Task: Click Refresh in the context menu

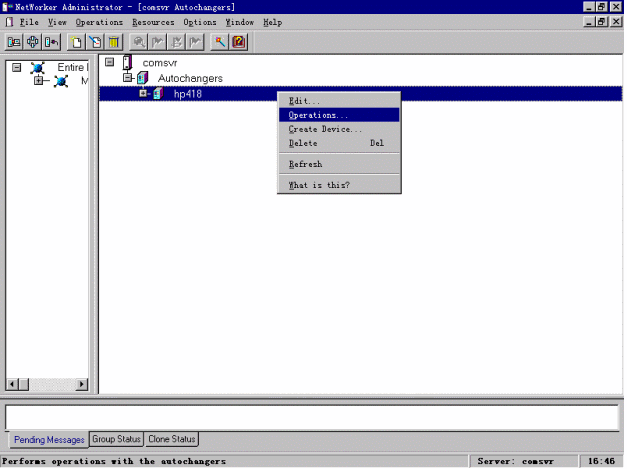Action: coord(305,164)
